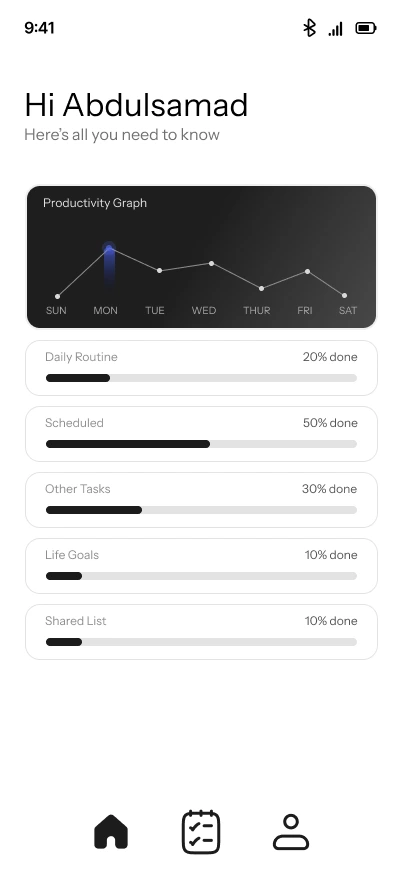Open the Scheduled tasks card
Image resolution: width=402 pixels, height=874 pixels.
click(x=201, y=434)
